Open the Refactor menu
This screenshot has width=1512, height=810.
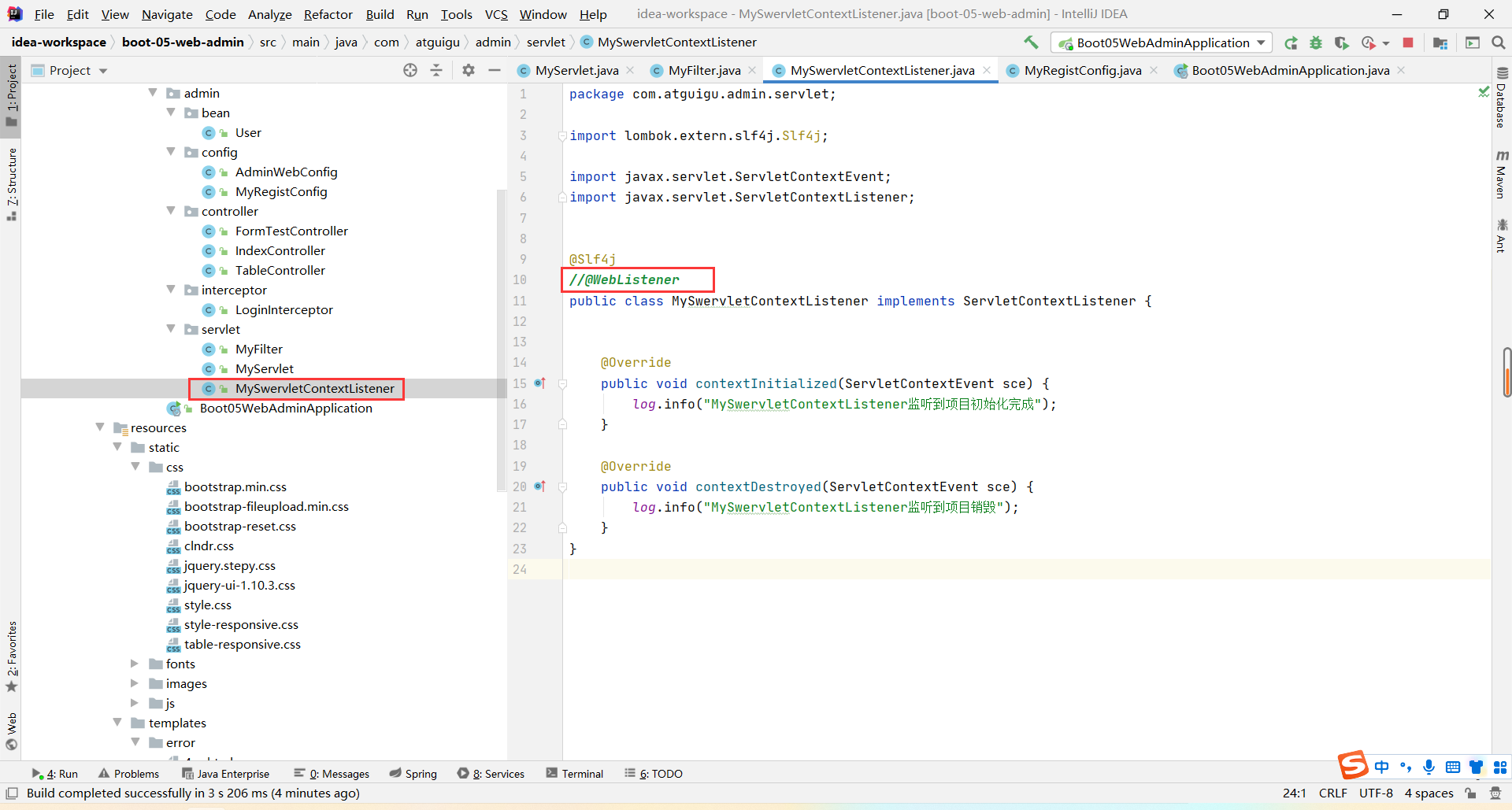328,14
